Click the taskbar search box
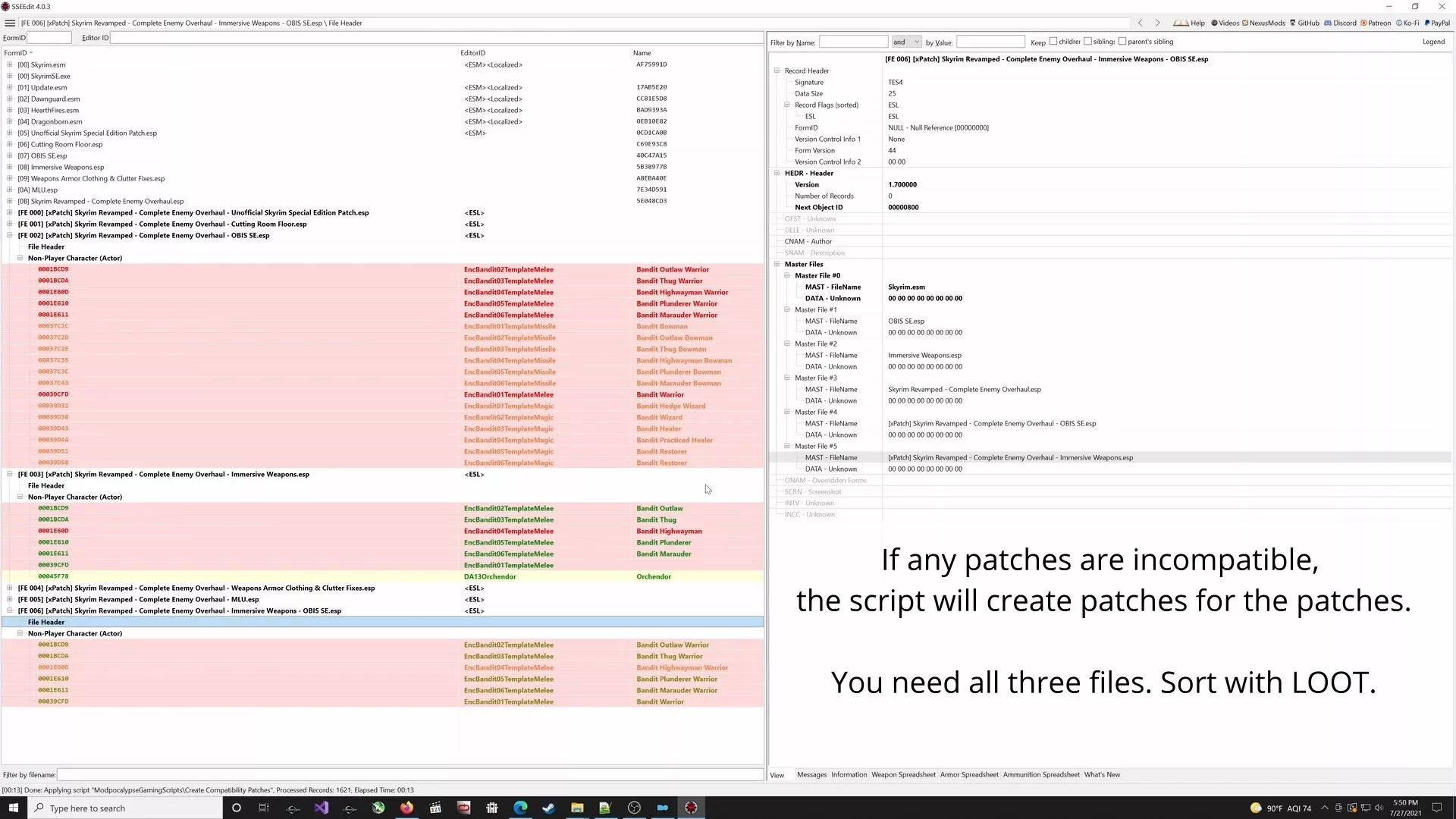 (x=125, y=808)
